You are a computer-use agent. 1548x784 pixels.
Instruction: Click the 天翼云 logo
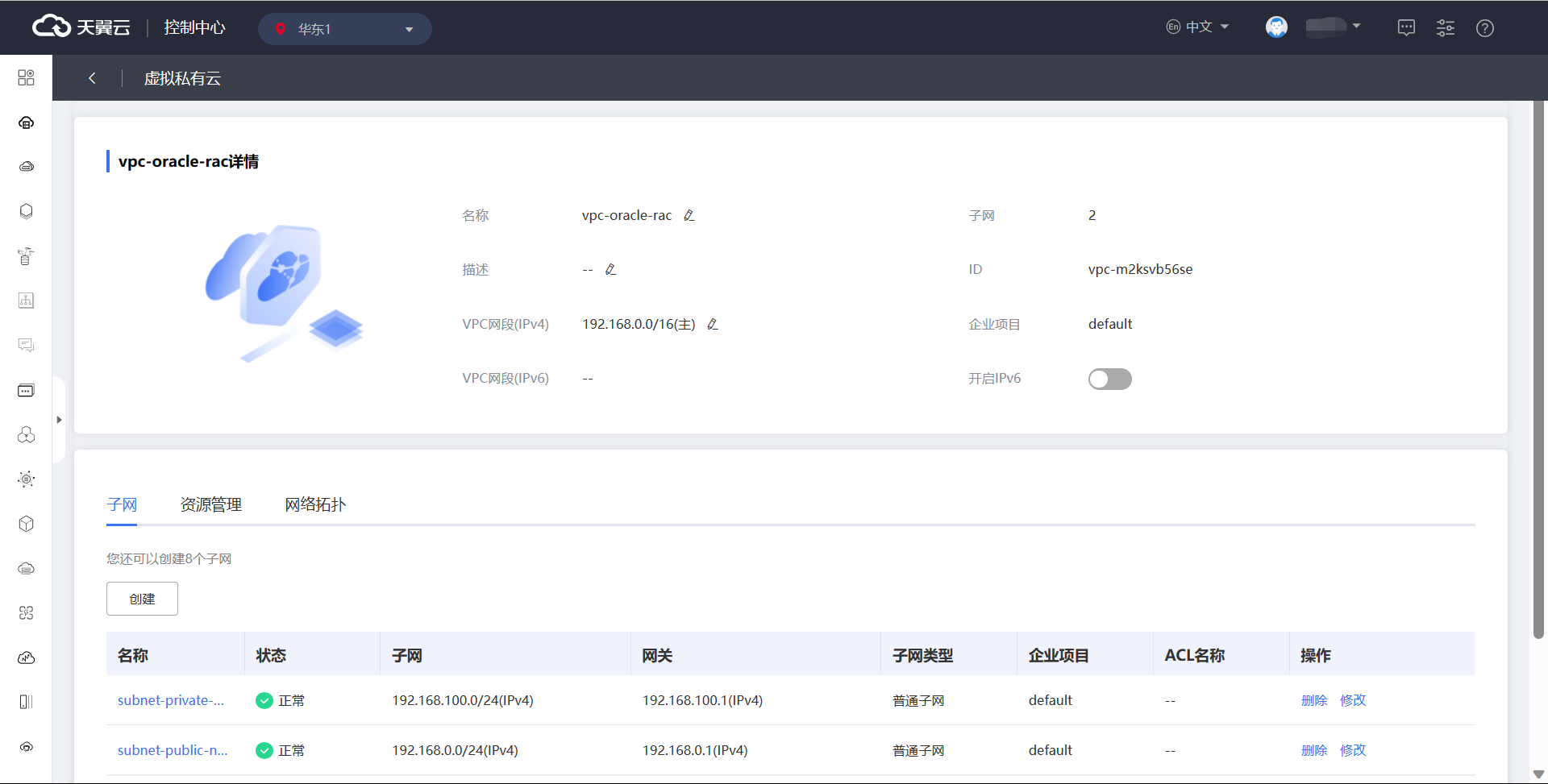(81, 27)
